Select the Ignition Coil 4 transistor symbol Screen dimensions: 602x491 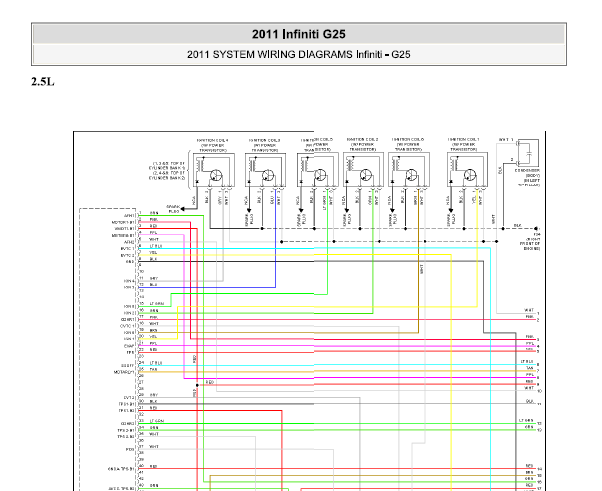(216, 176)
